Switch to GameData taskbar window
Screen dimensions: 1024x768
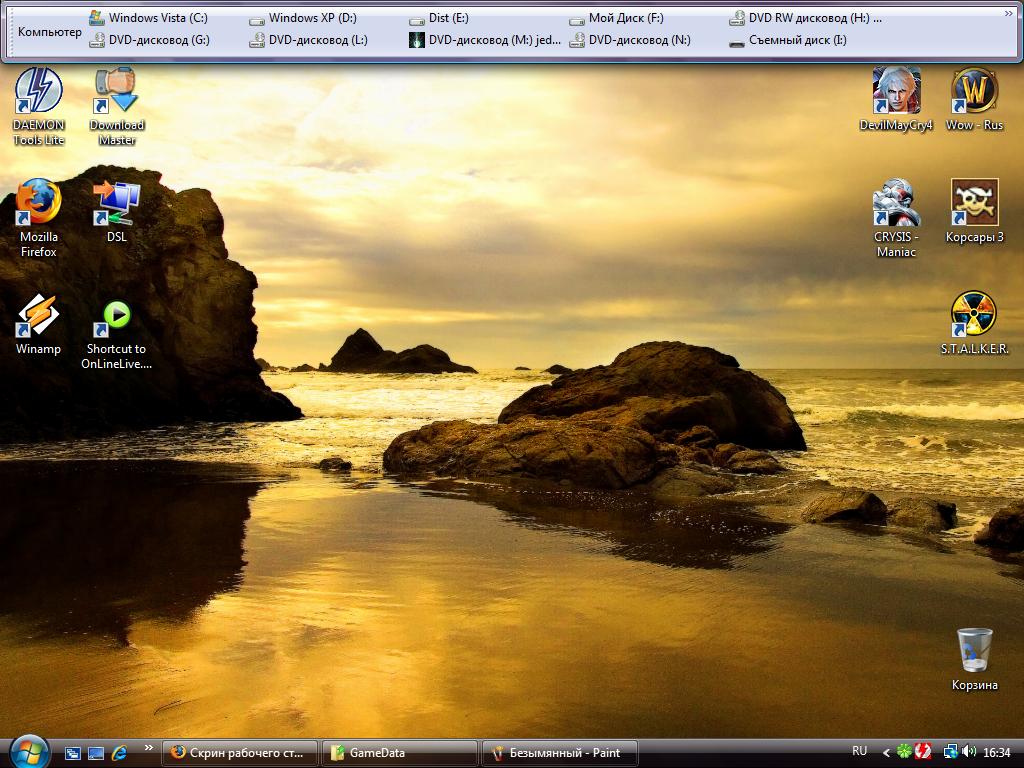(400, 753)
